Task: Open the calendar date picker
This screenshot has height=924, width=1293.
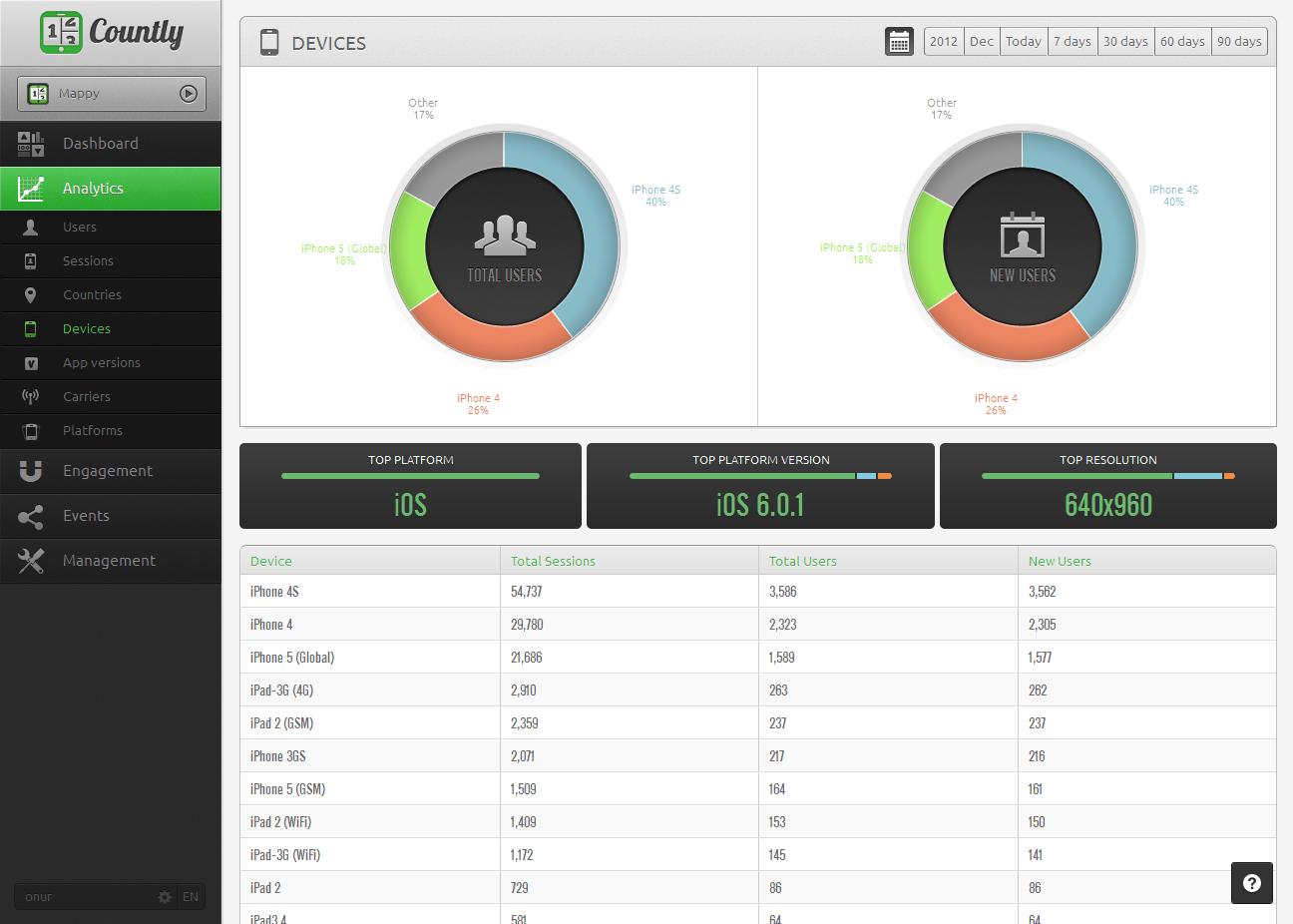Action: click(x=897, y=41)
